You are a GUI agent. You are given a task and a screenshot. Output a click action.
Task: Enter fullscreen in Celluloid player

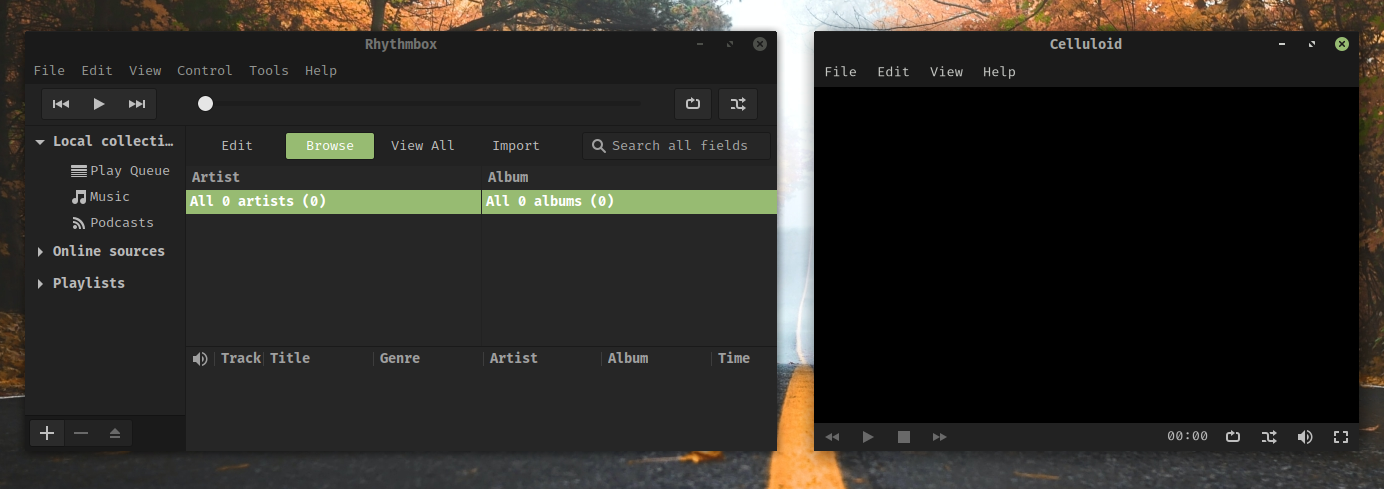coord(1341,437)
